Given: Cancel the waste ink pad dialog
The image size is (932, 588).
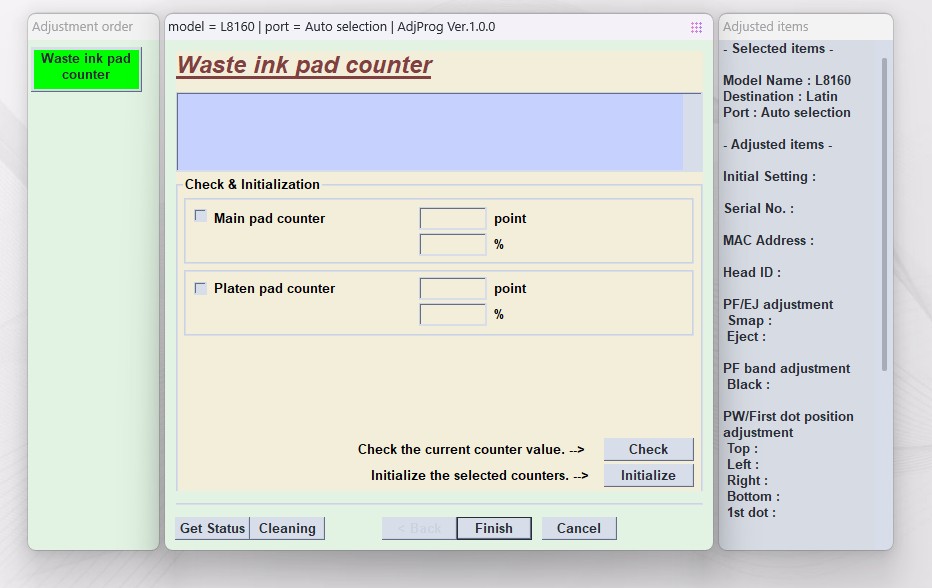Looking at the screenshot, I should (578, 528).
